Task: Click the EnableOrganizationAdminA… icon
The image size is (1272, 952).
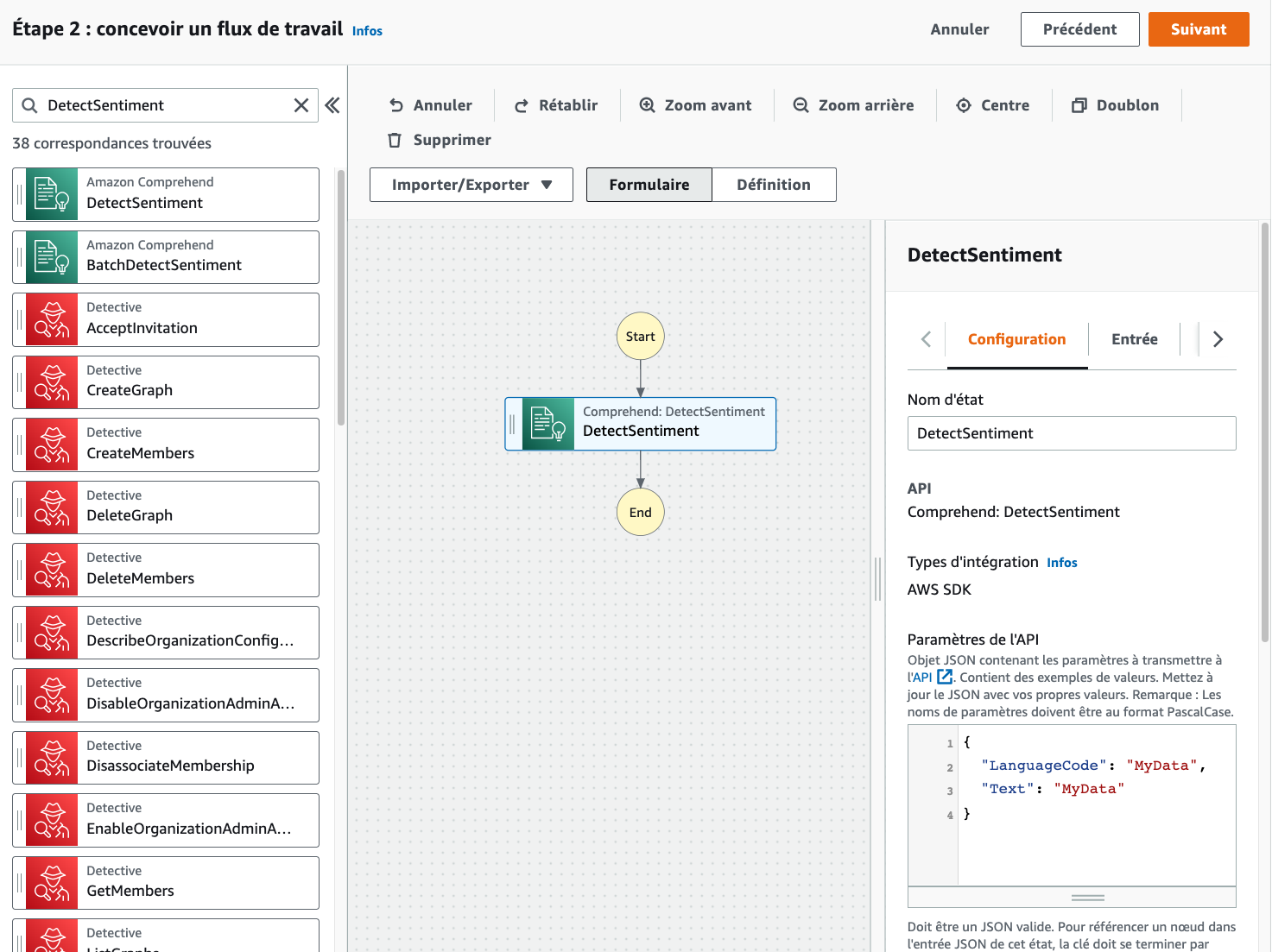Action: point(52,821)
